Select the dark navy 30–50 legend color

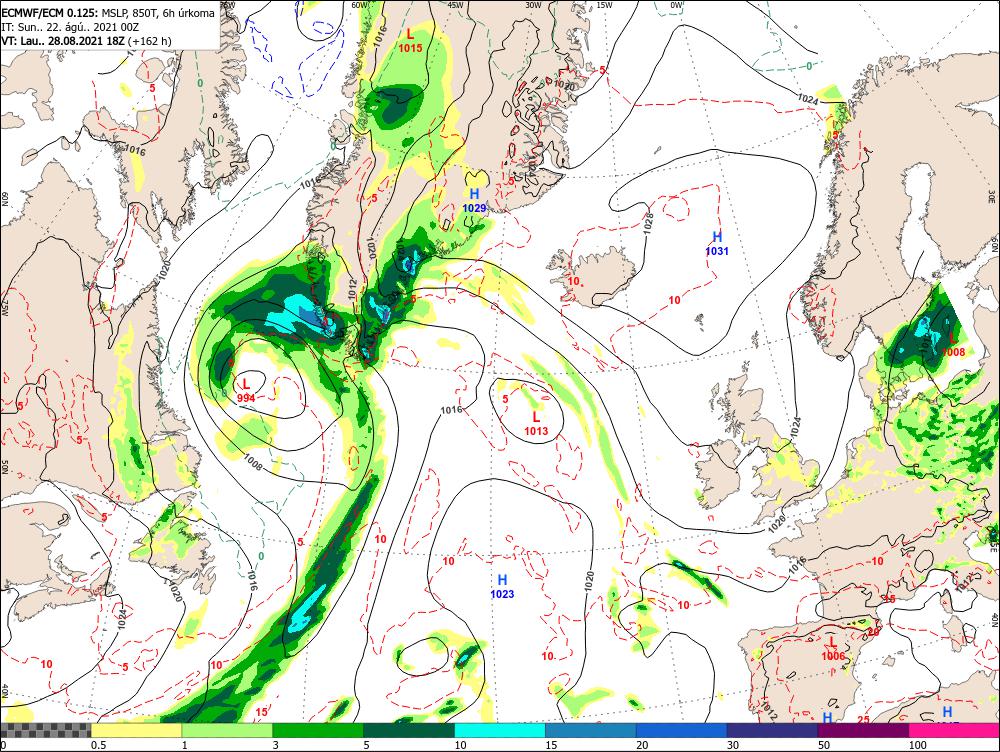[772, 730]
